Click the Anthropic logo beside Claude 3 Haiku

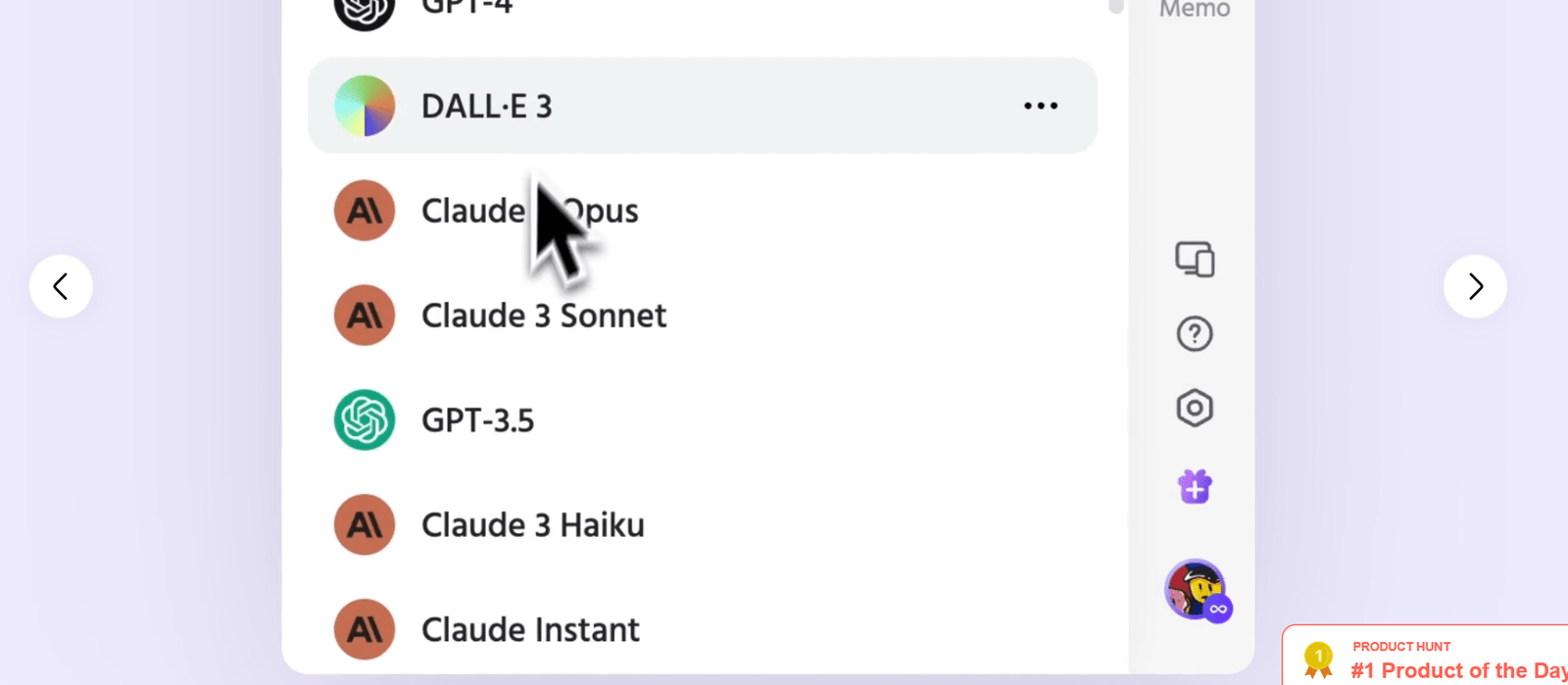tap(365, 525)
